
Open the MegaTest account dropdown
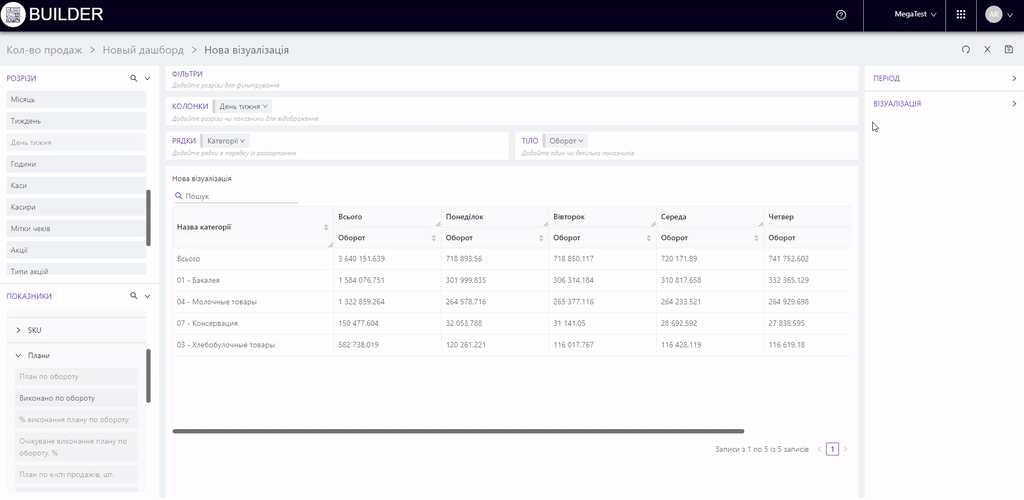point(915,15)
